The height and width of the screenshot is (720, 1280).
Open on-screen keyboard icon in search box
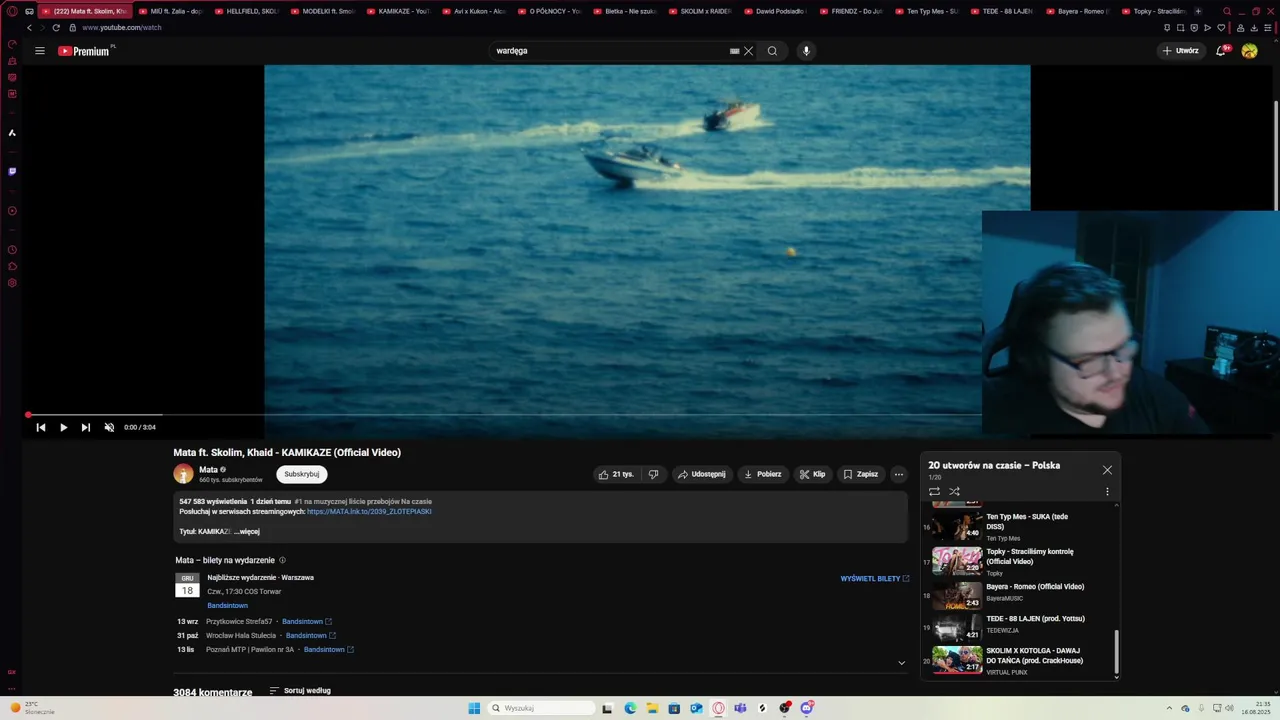[x=734, y=51]
